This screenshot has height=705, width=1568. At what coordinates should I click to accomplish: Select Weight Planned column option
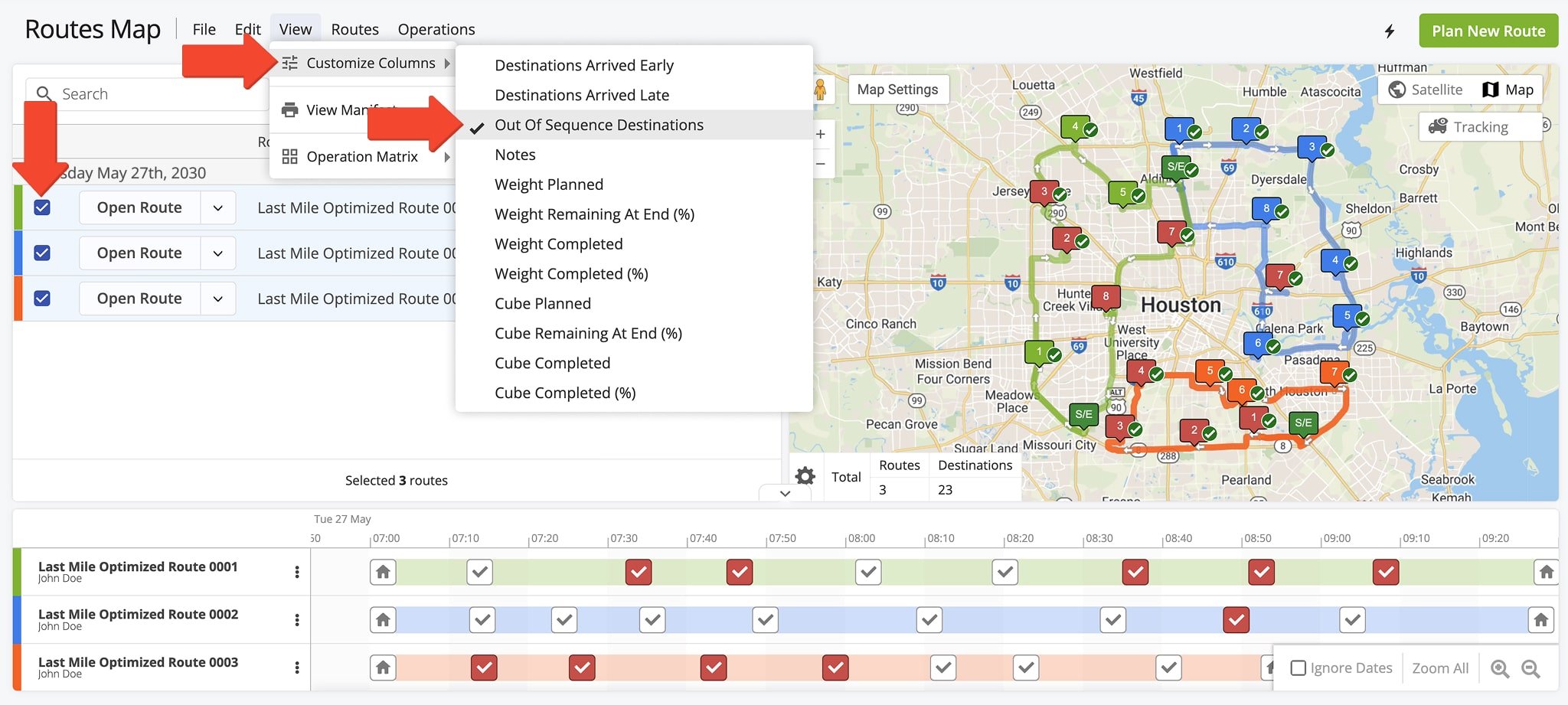coord(549,184)
